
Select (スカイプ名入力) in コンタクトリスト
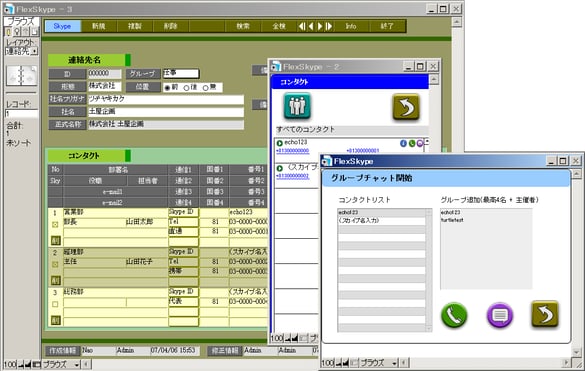(x=381, y=221)
